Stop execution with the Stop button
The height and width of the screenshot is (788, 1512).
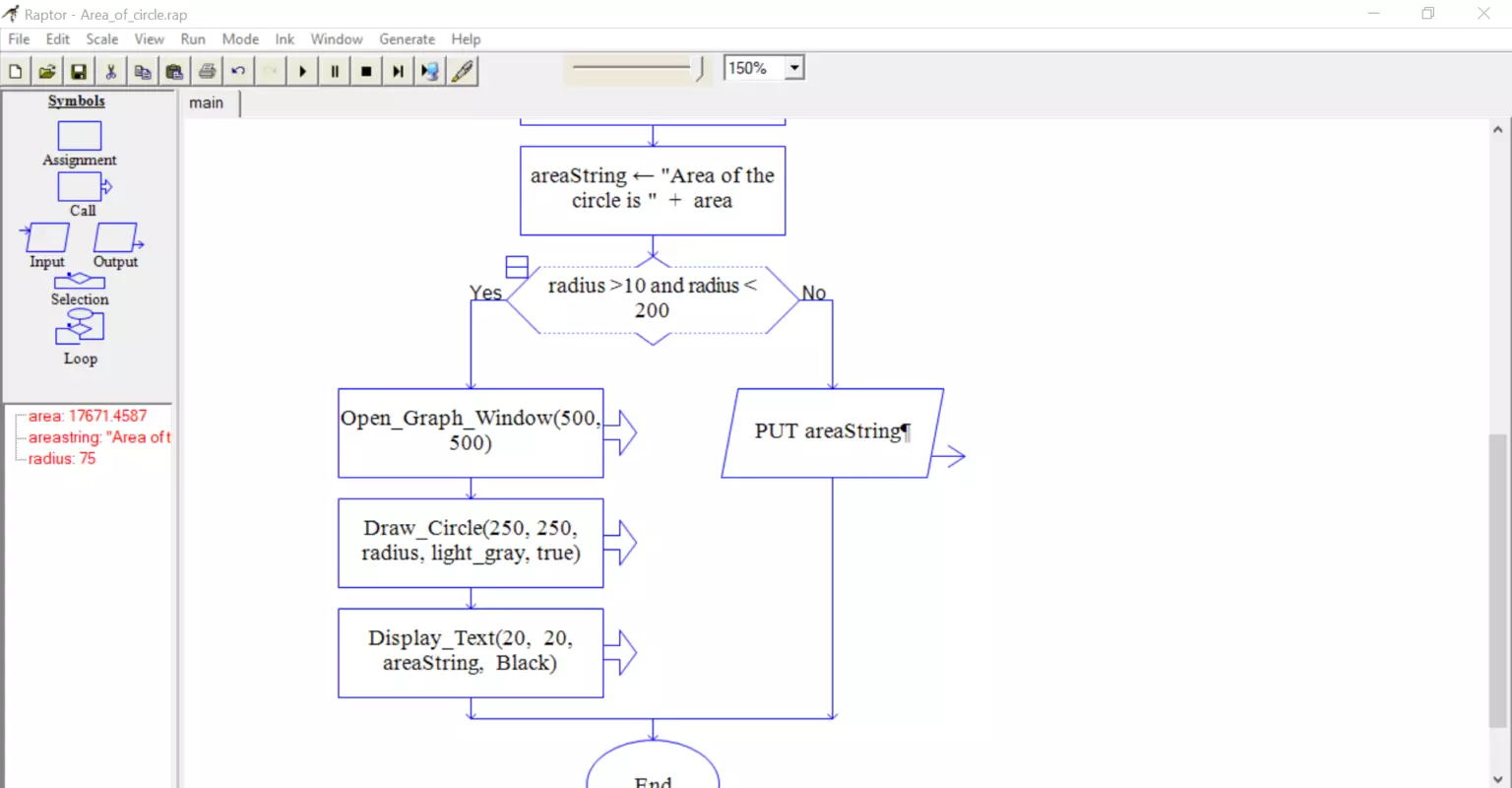366,71
